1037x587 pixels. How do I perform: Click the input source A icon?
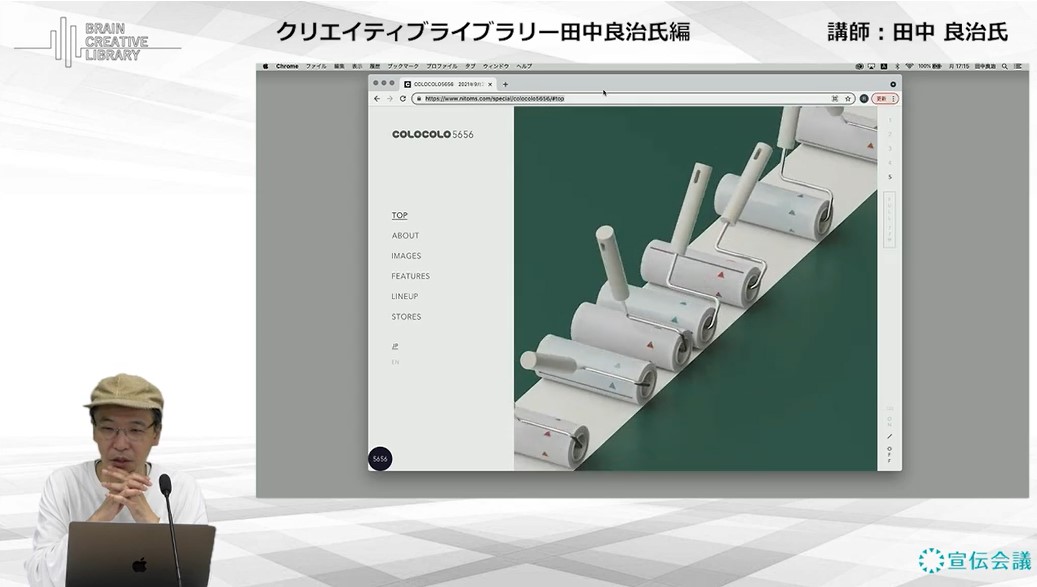[884, 66]
